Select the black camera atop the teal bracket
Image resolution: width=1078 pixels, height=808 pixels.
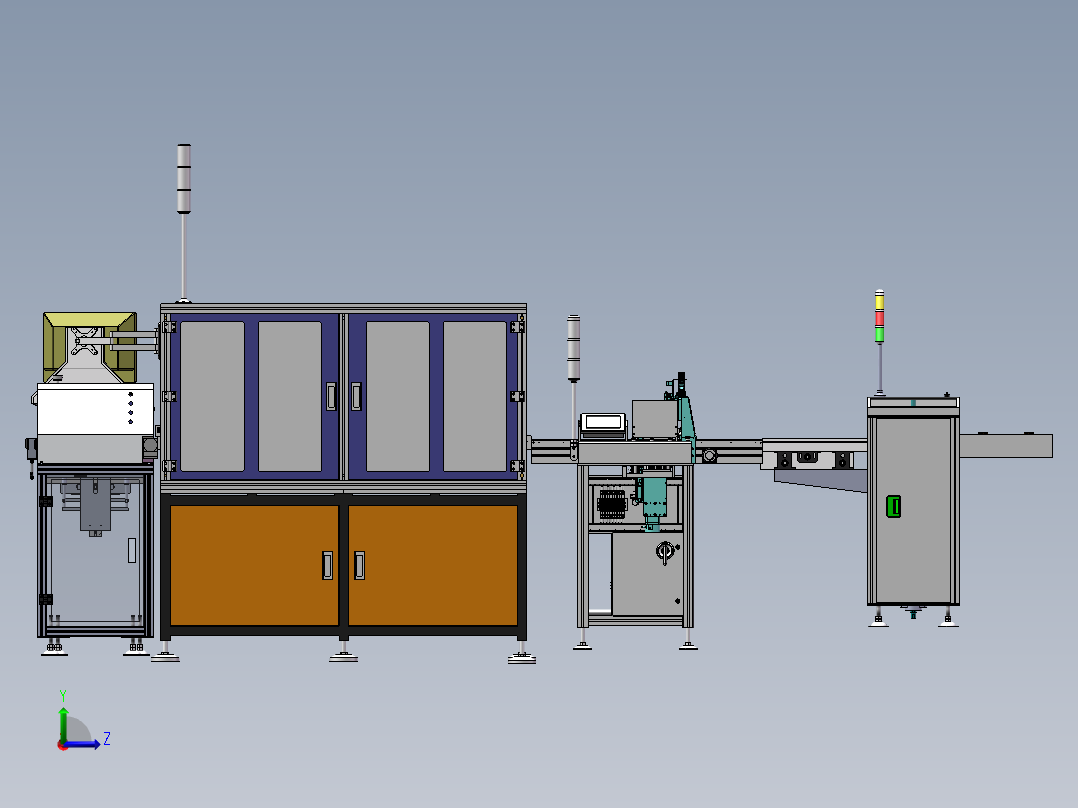coord(681,384)
